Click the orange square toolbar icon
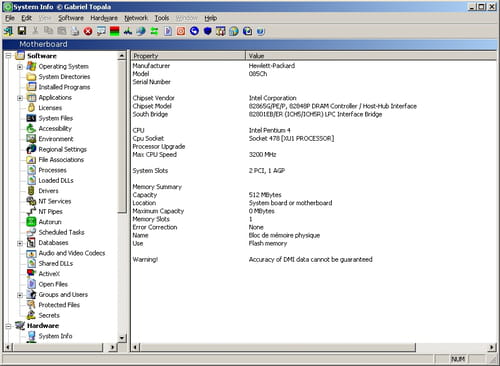 (181, 31)
